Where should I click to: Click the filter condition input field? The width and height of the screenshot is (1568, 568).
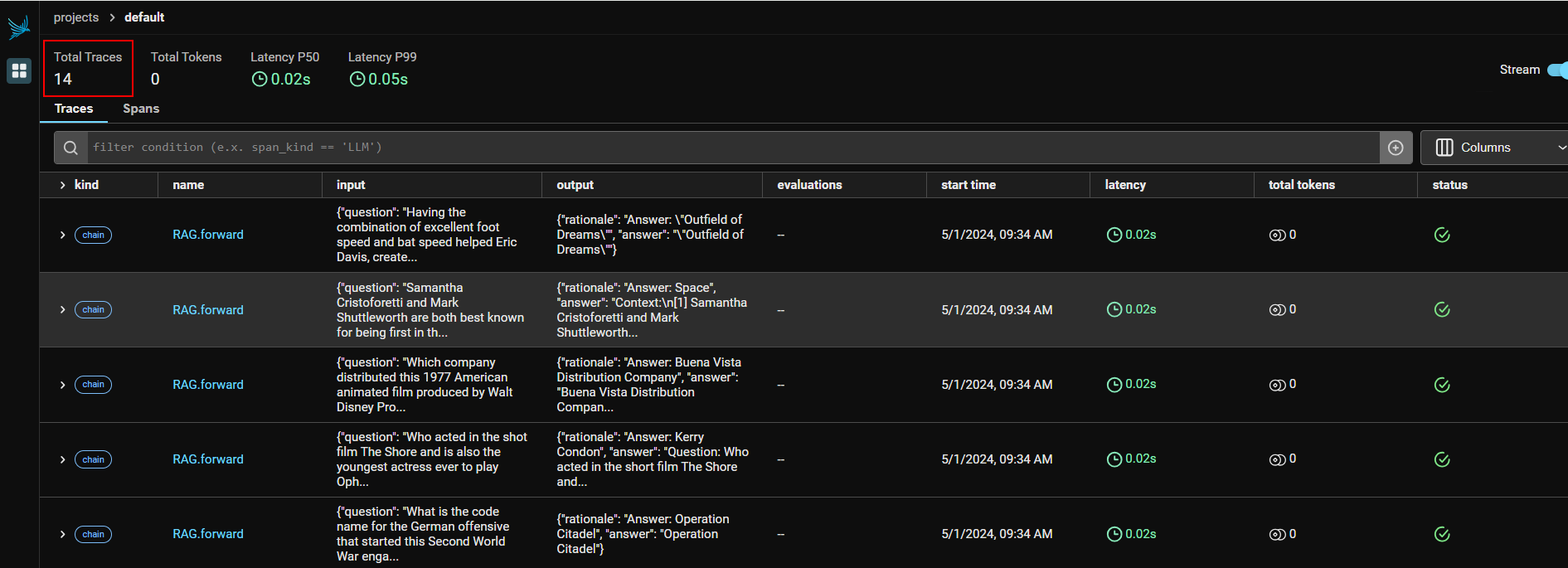pyautogui.click(x=730, y=148)
